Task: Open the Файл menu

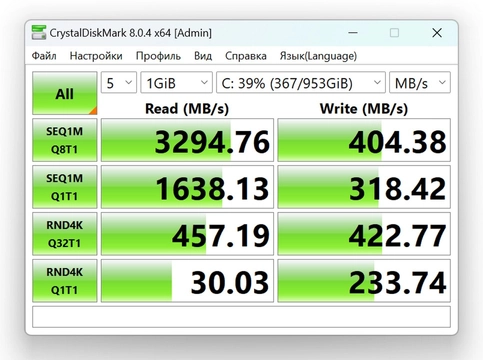Action: 44,56
